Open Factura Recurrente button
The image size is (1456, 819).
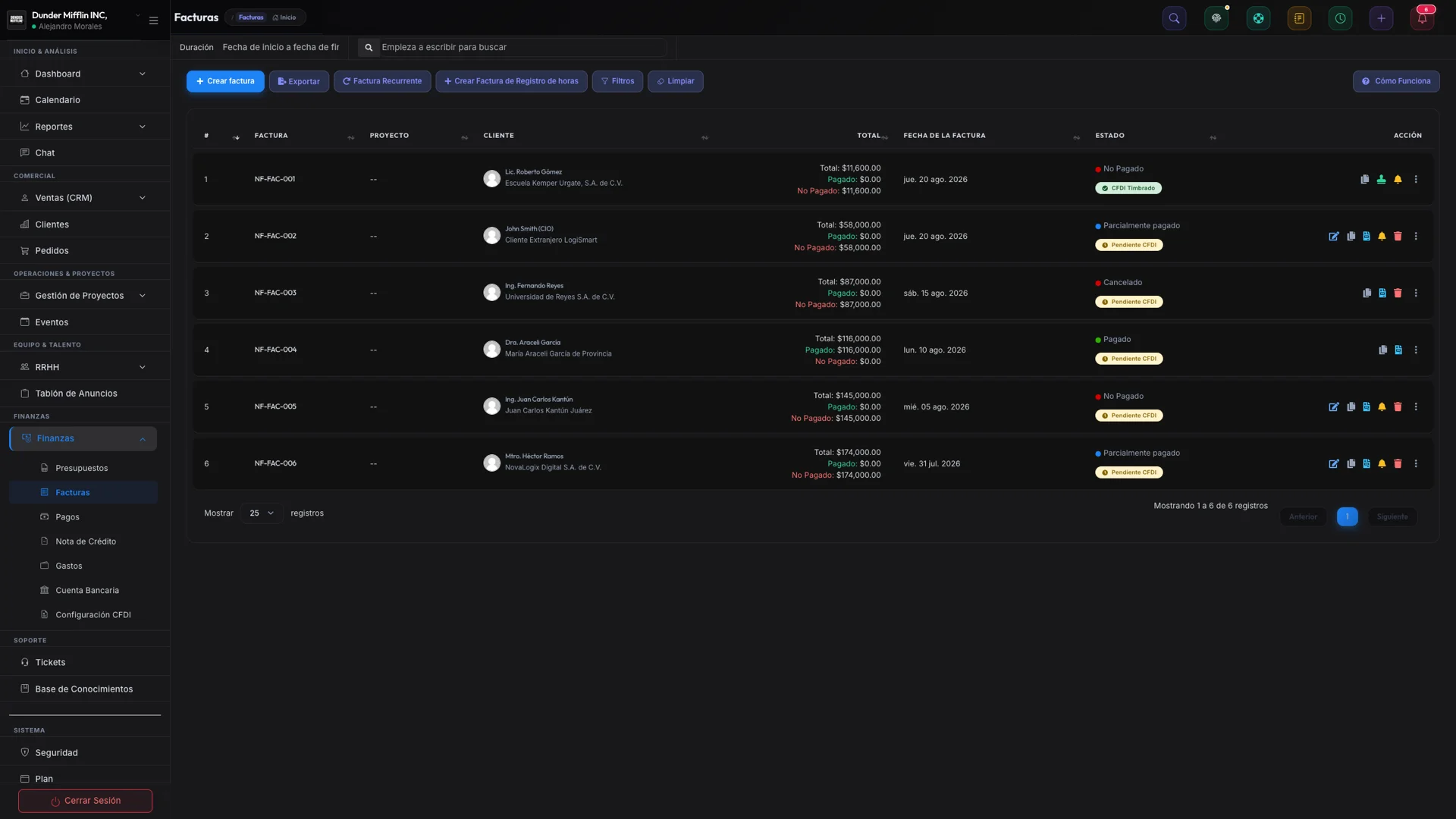382,81
